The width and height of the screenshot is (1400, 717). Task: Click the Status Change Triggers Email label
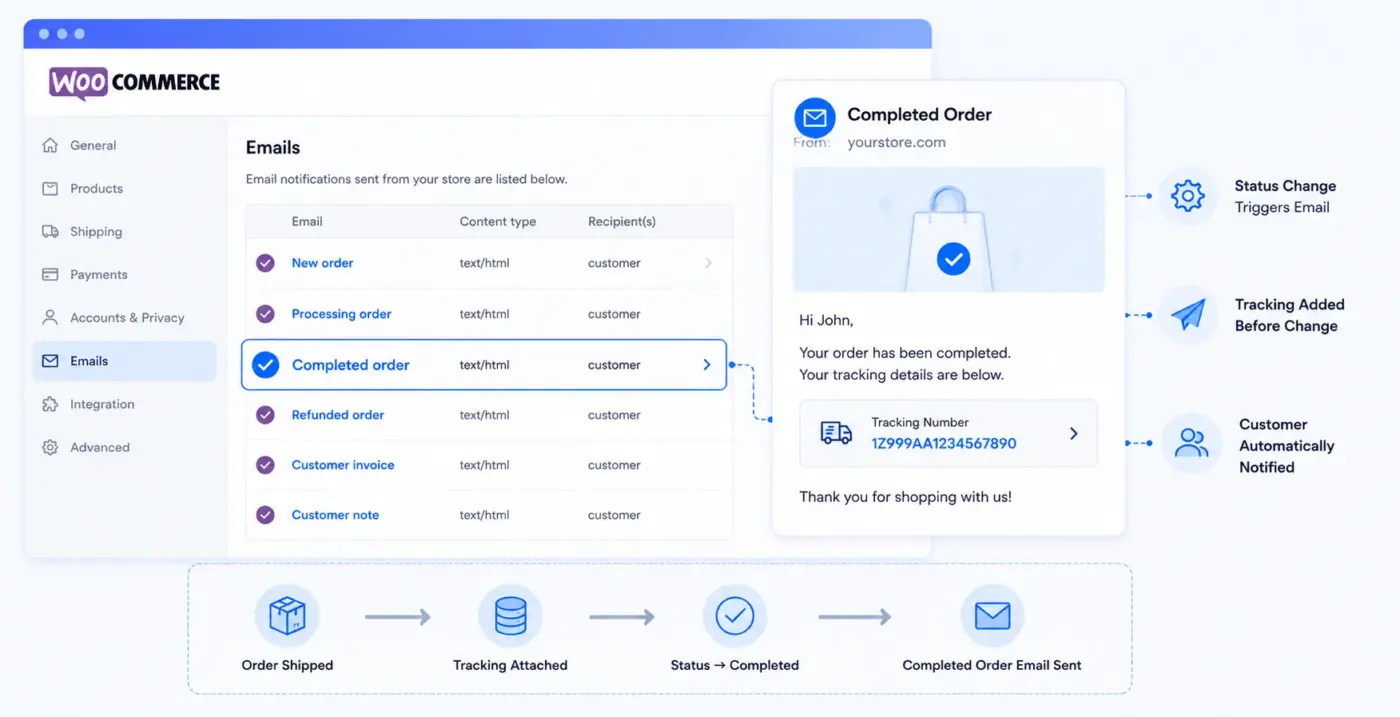[1285, 197]
